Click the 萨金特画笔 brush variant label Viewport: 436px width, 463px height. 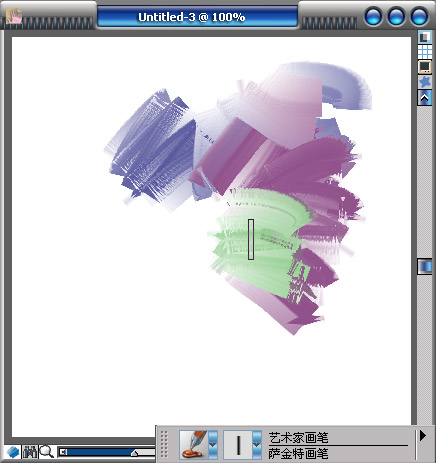coord(299,453)
